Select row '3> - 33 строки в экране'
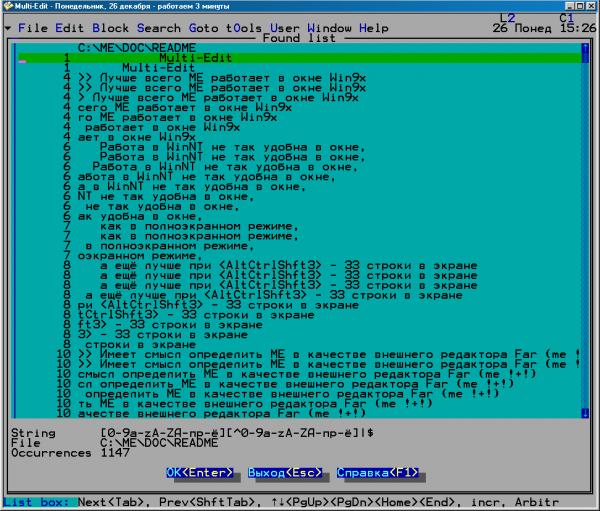The height and width of the screenshot is (511, 600). (299, 335)
